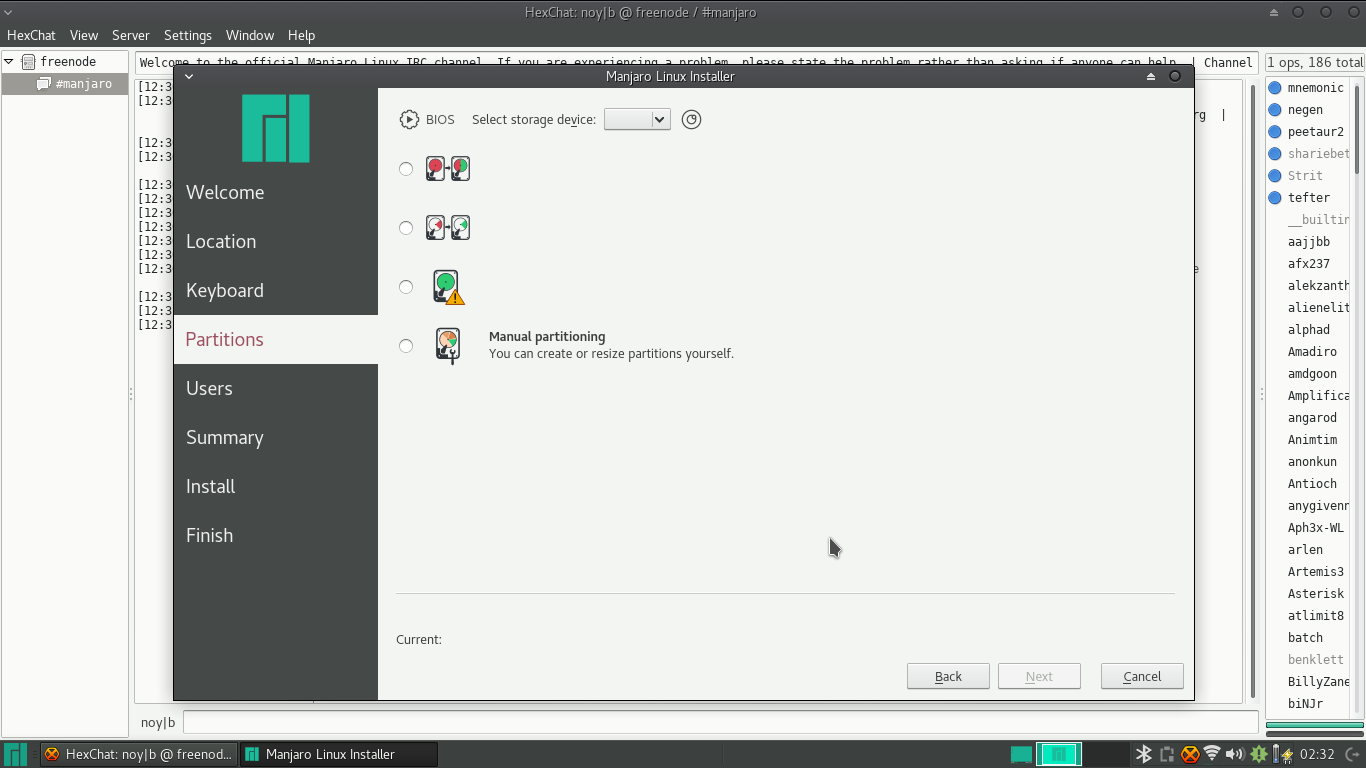Click the Welcome step in installer sidebar

point(276,192)
